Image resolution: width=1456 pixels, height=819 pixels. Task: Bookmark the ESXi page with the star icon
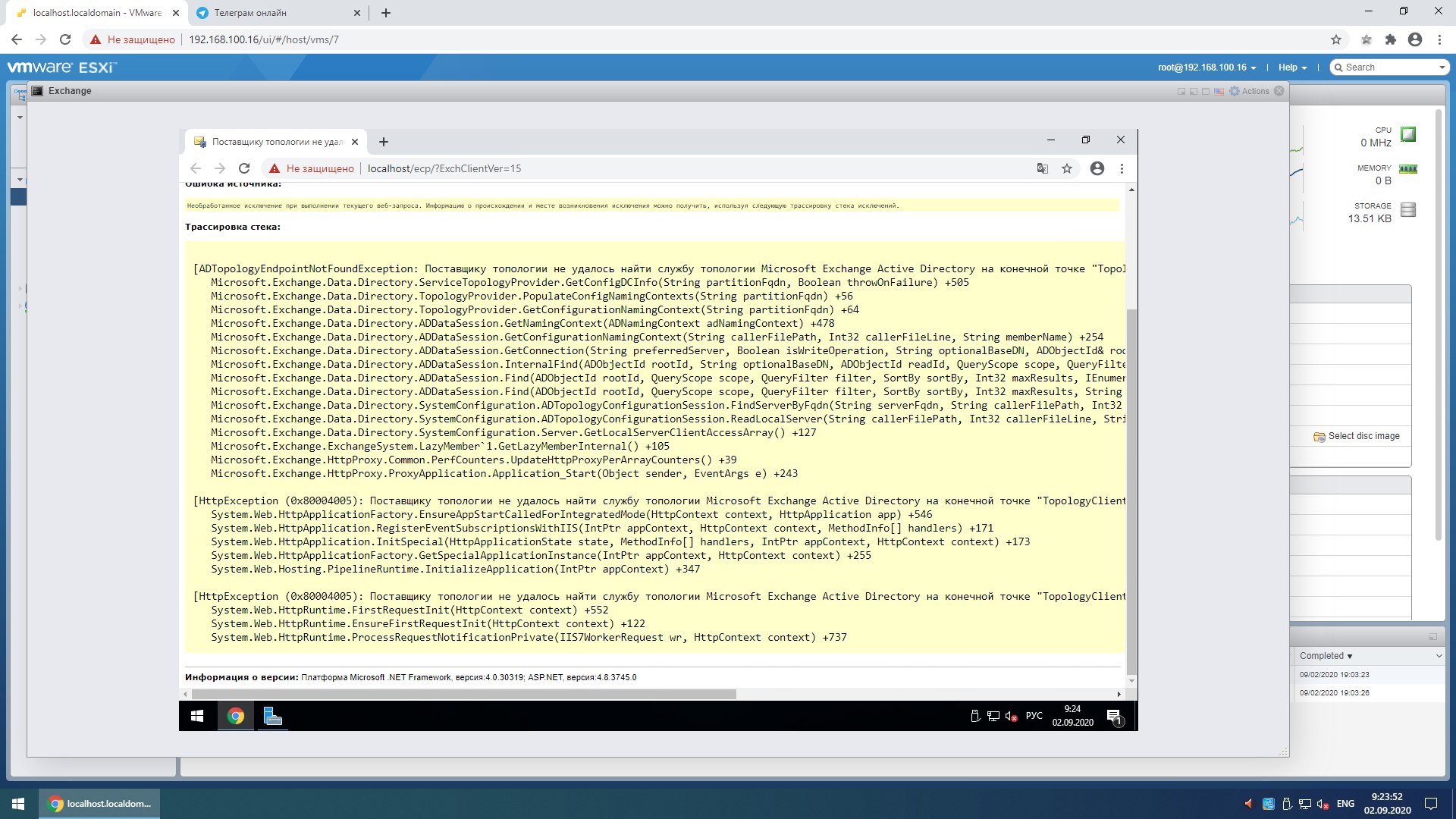click(1336, 39)
